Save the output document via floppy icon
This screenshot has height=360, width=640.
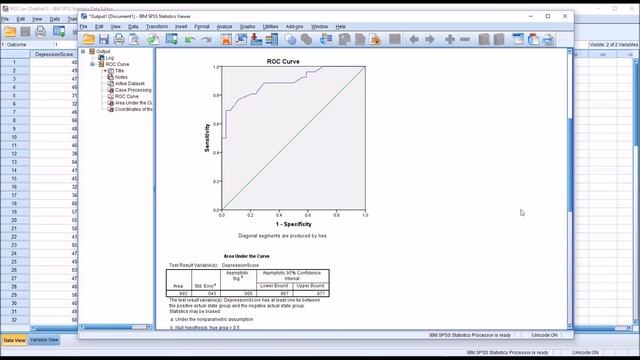(x=104, y=39)
